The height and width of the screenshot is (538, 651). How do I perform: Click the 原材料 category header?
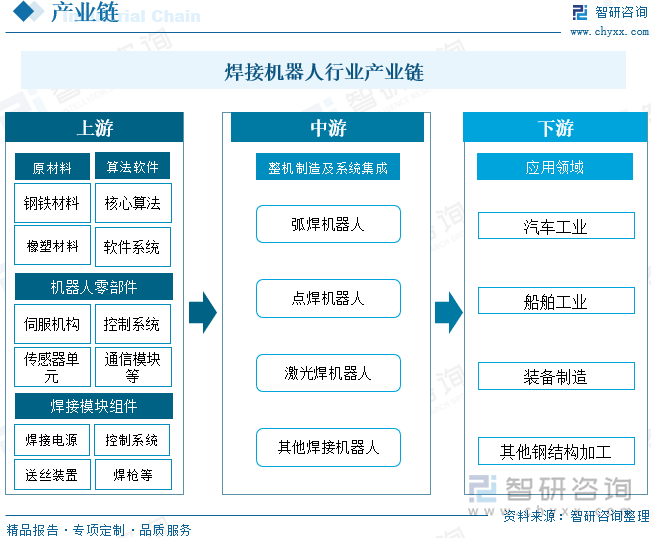[52, 166]
